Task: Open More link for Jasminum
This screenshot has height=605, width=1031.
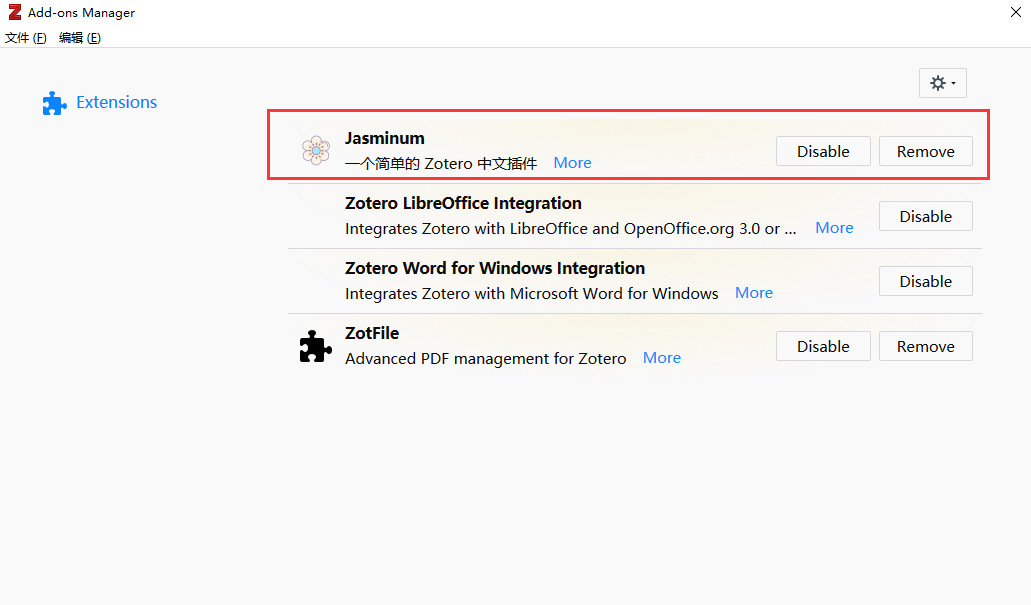Action: coord(572,163)
